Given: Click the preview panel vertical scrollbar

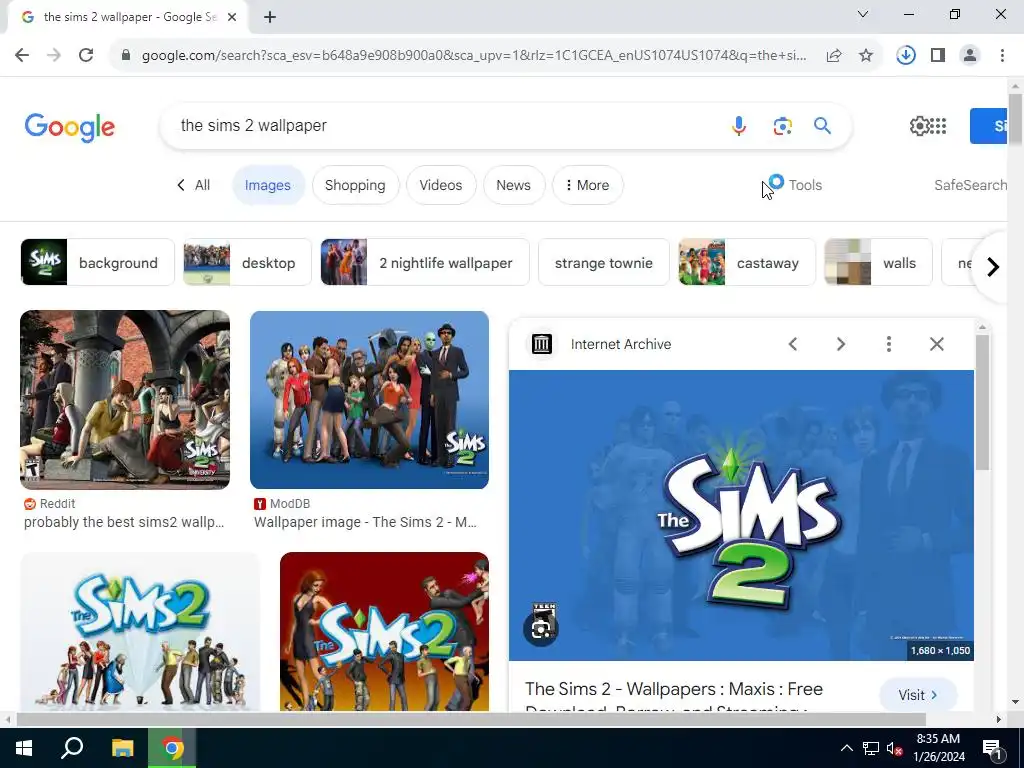Looking at the screenshot, I should coord(982,404).
